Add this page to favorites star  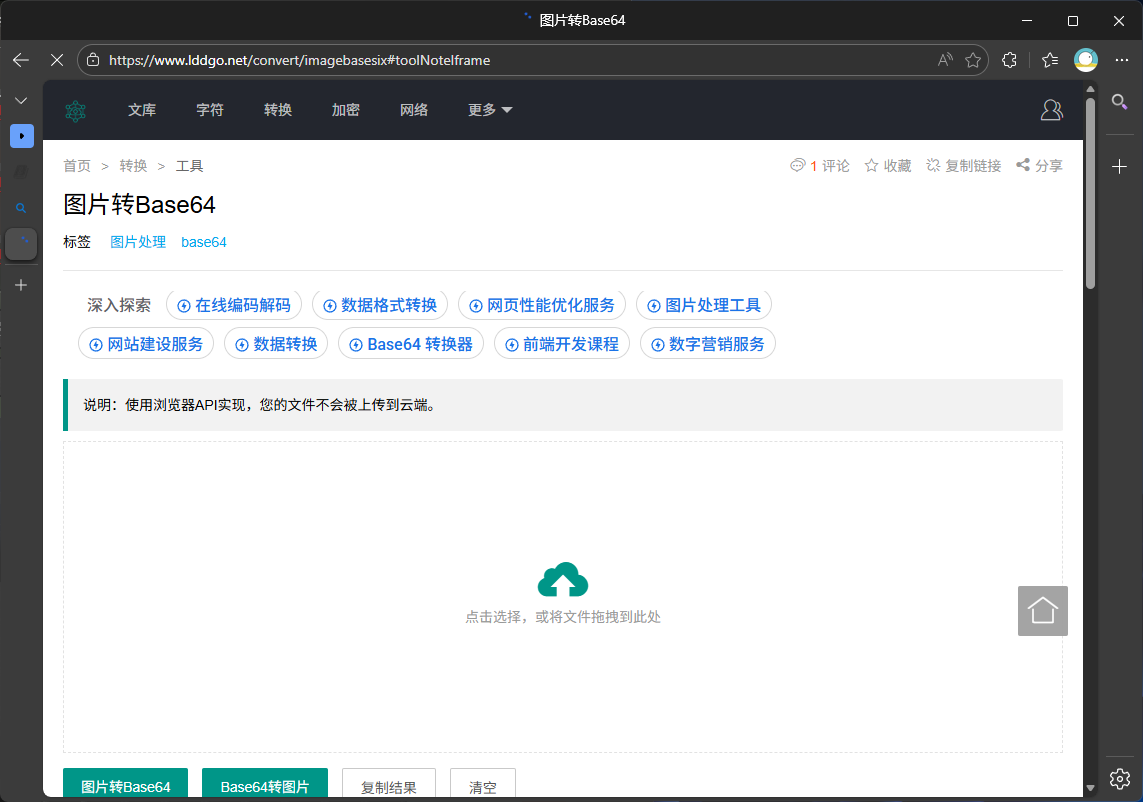[x=972, y=60]
